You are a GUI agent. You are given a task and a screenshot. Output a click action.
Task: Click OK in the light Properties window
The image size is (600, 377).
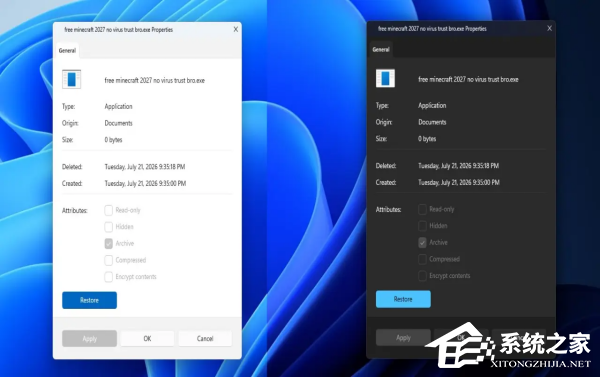point(147,339)
